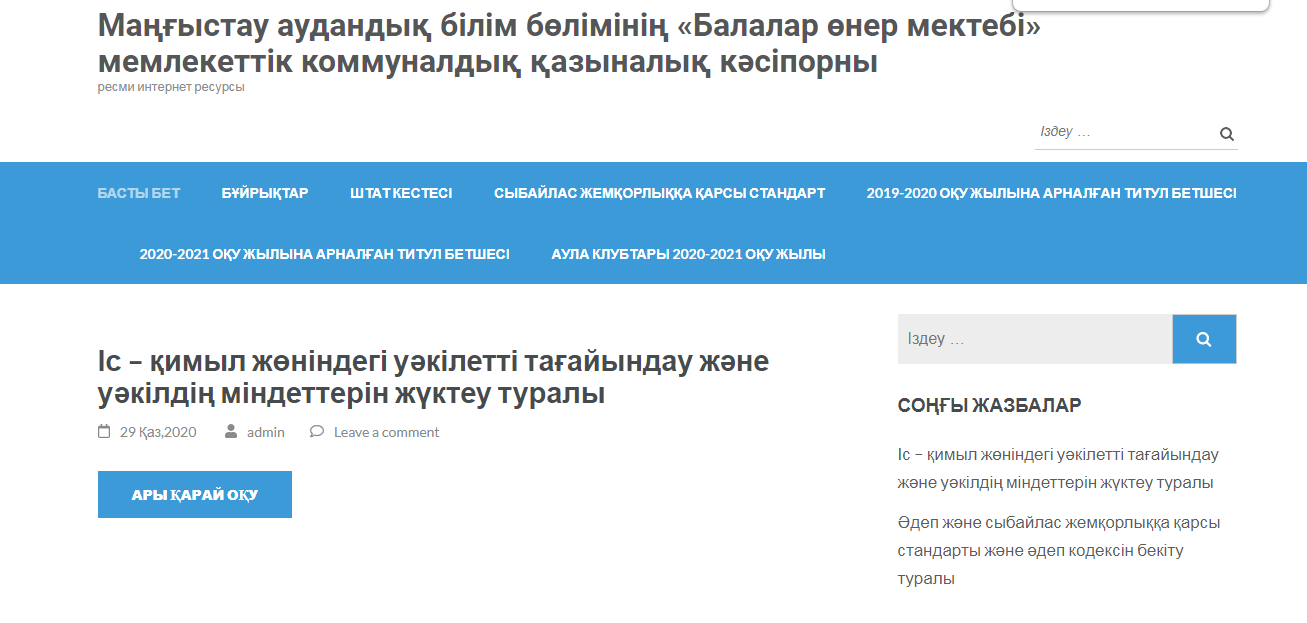Focus the sidebar Іздеу search box
1307x623 pixels.
pos(1035,339)
